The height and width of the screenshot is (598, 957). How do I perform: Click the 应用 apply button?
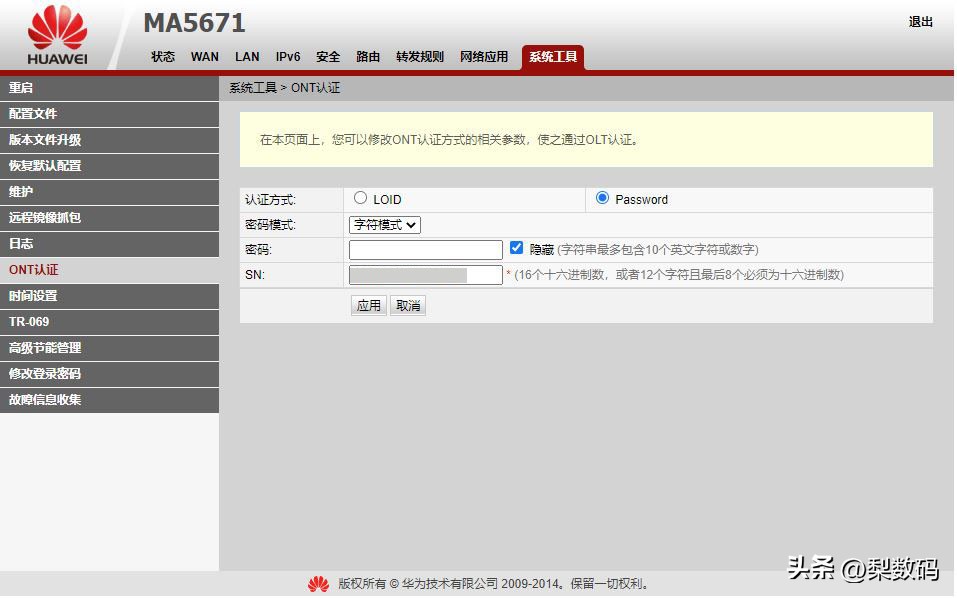coord(368,305)
